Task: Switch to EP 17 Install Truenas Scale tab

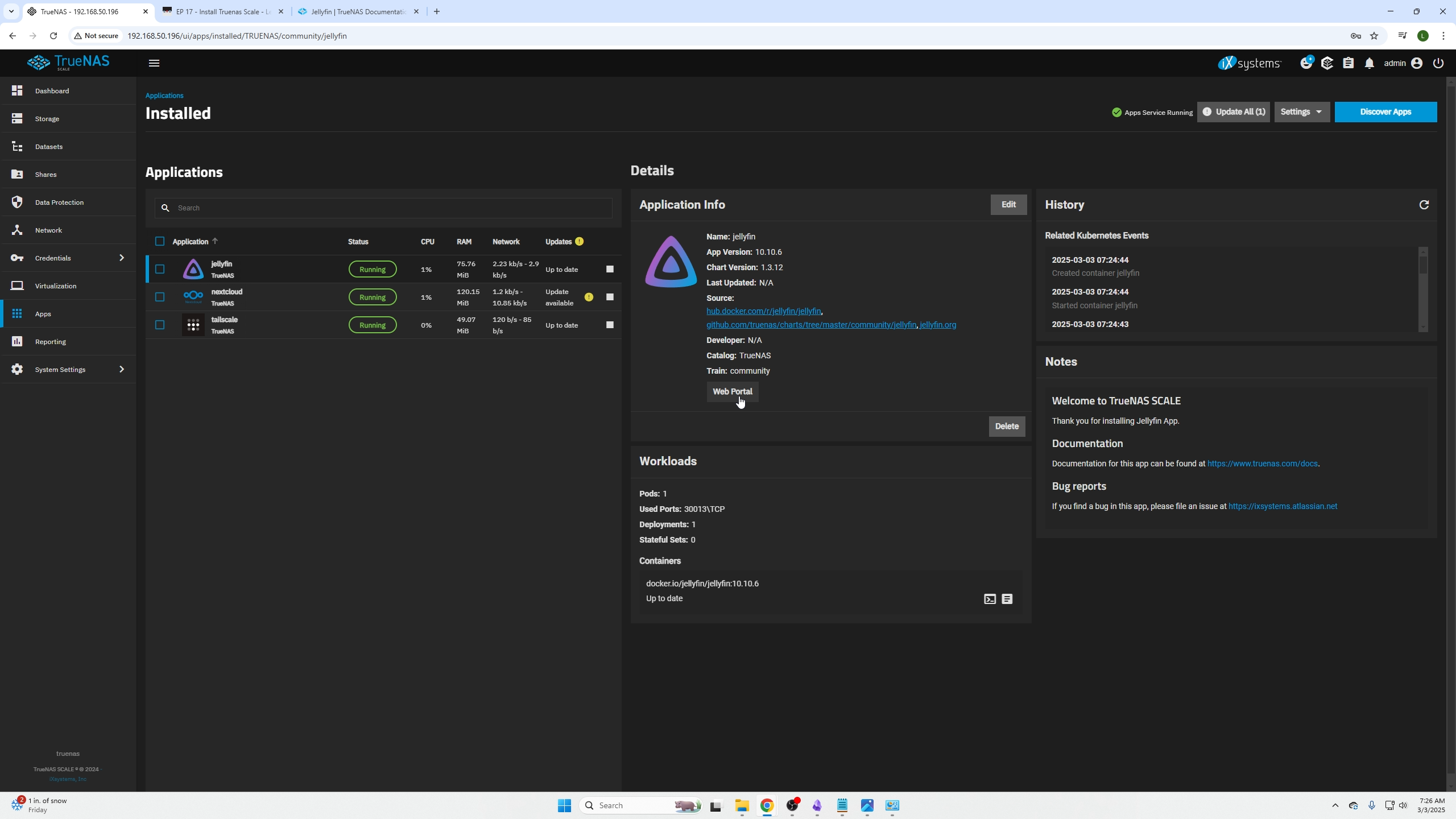Action: pyautogui.click(x=223, y=11)
